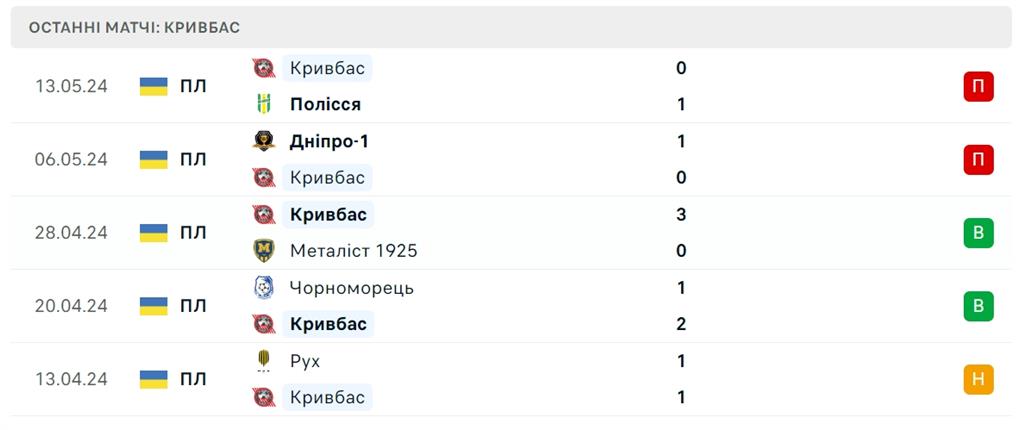Click Ukraine flag for 20.04.24 match

point(153,306)
